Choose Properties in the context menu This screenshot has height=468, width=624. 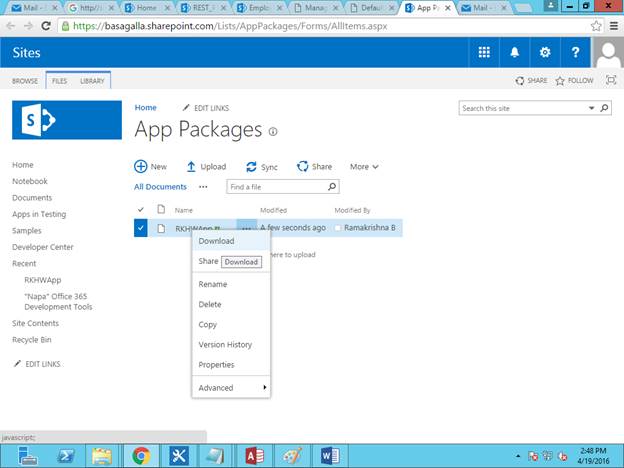tap(231, 365)
